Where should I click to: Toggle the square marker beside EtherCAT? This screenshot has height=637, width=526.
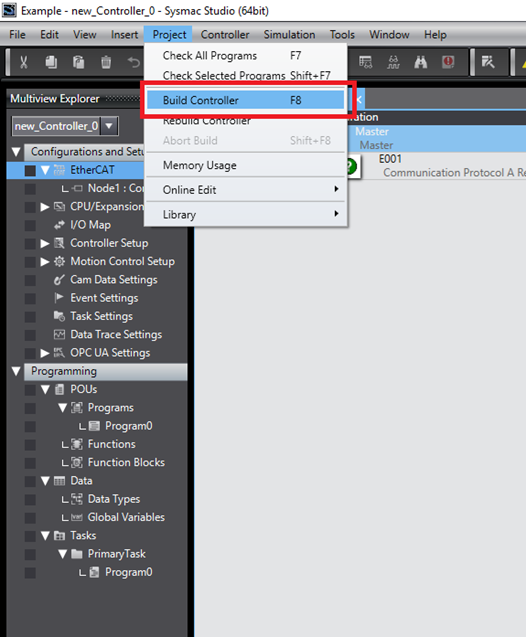click(x=30, y=170)
